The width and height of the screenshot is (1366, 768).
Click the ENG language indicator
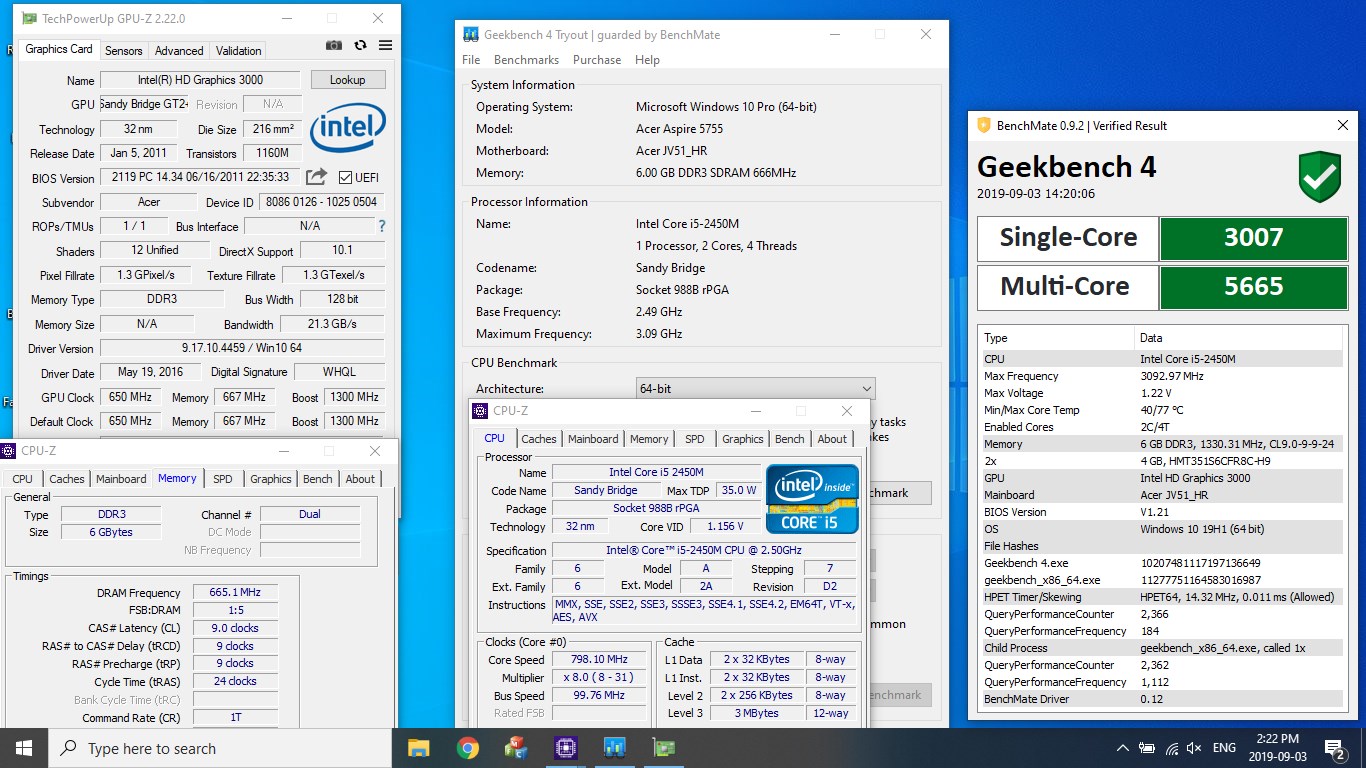pos(1224,748)
